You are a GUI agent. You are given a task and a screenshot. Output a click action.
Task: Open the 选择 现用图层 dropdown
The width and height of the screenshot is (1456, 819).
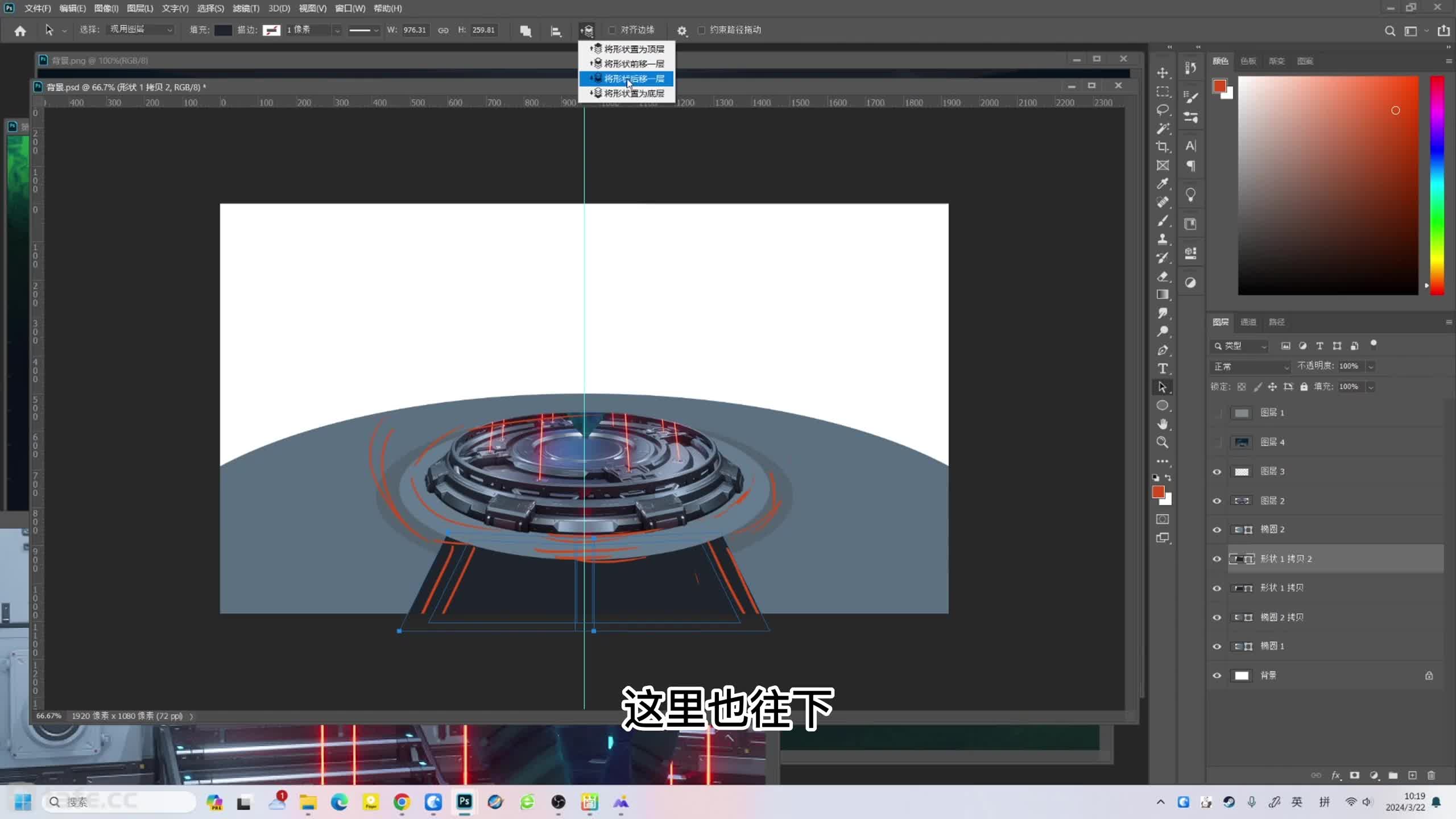(x=140, y=30)
